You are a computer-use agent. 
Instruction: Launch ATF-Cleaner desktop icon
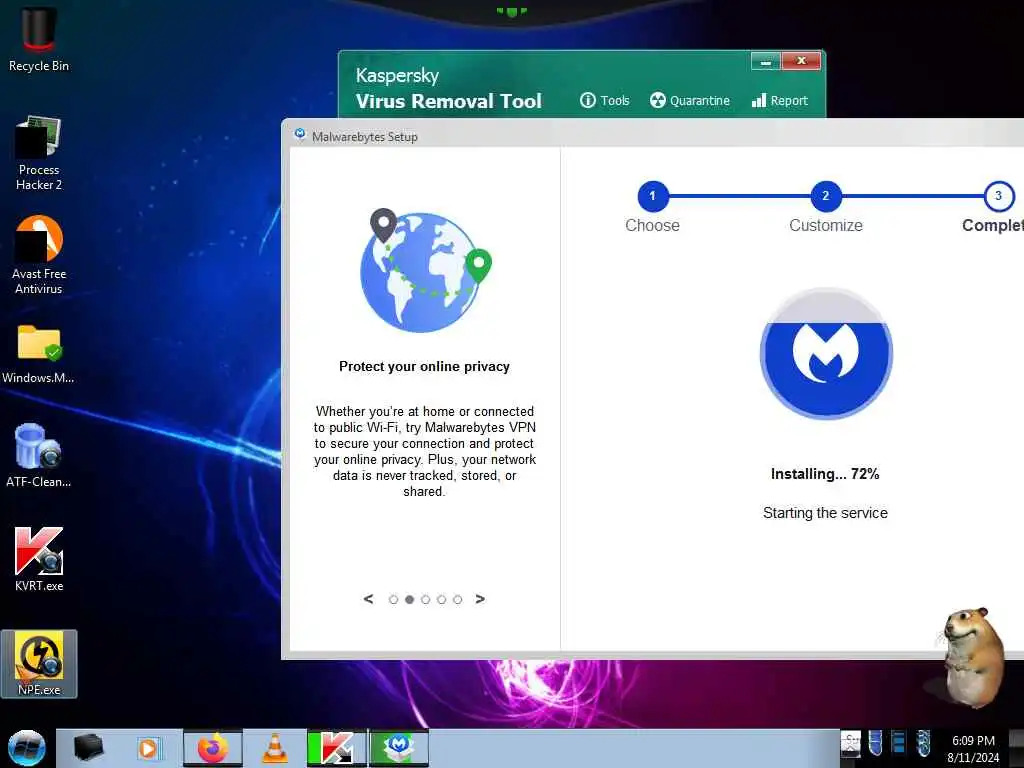39,455
